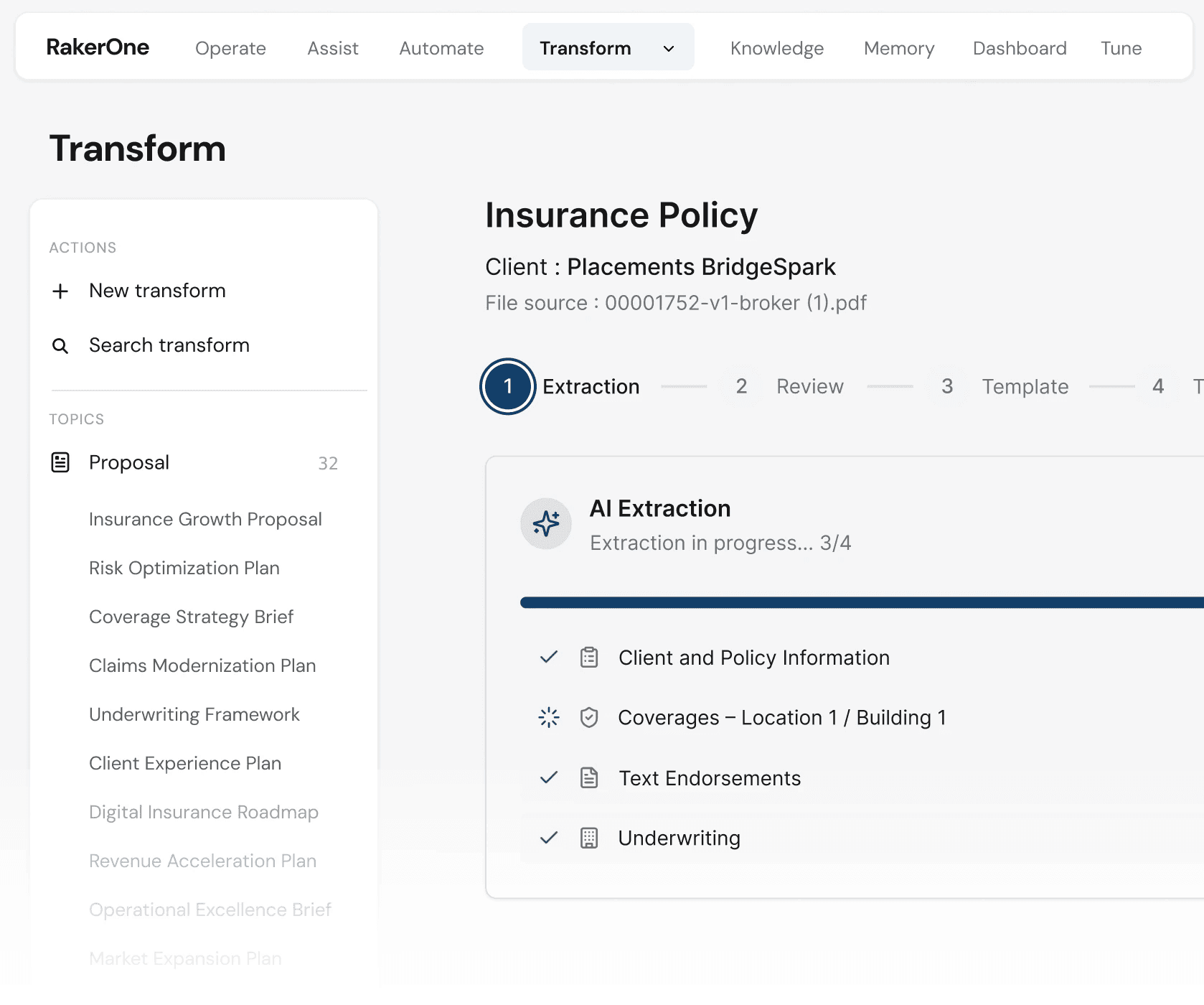The width and height of the screenshot is (1204, 1005).
Task: Click the loading spinner on Coverages row
Action: 549,717
